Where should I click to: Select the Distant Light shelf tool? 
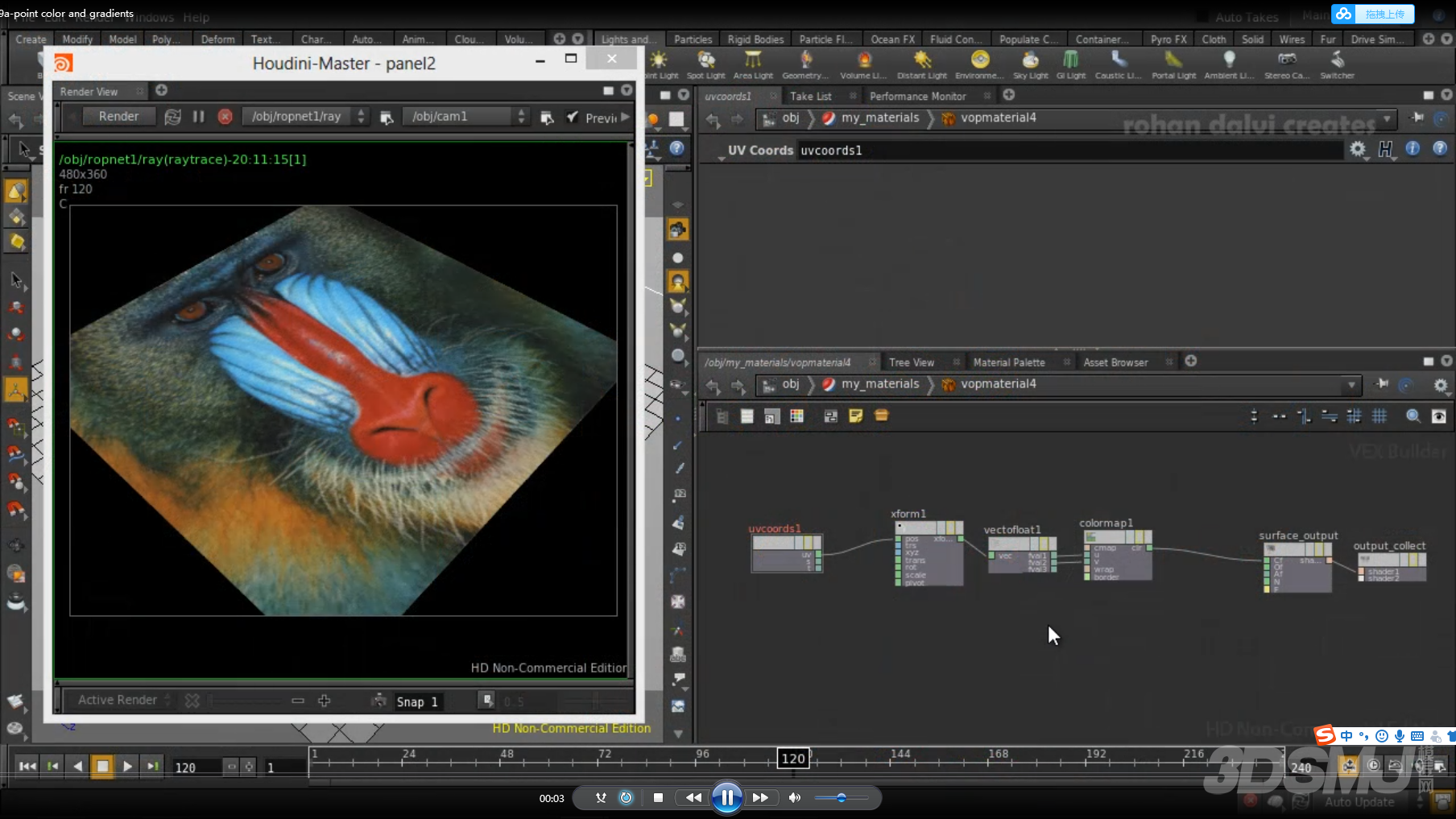pos(922,64)
